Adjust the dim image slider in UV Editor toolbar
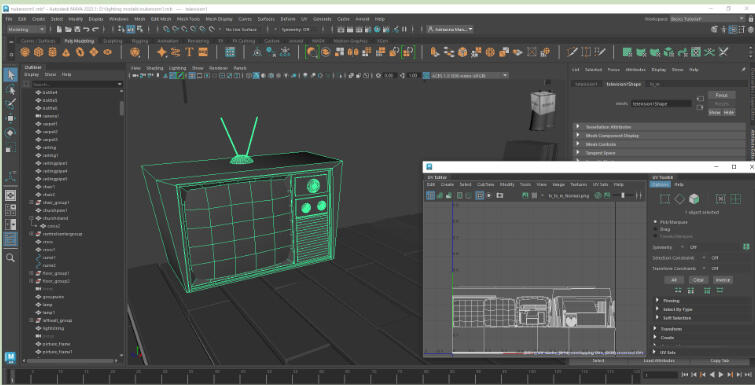The width and height of the screenshot is (755, 385). click(x=623, y=195)
